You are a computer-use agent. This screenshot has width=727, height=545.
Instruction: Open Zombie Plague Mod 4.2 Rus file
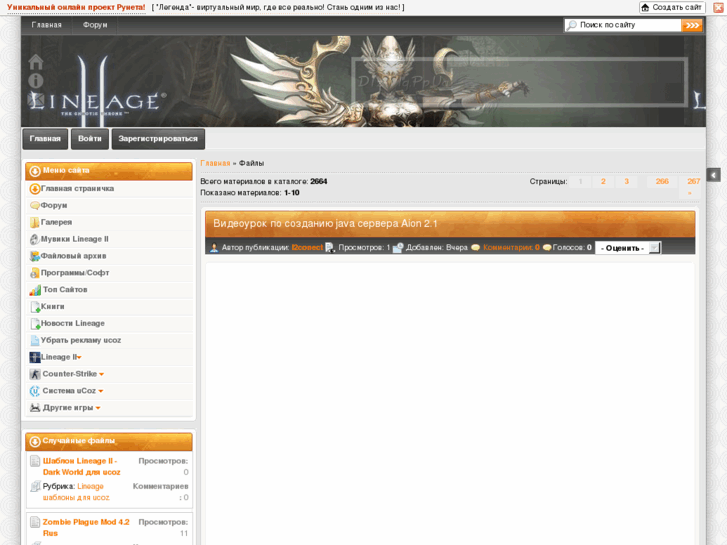point(86,528)
